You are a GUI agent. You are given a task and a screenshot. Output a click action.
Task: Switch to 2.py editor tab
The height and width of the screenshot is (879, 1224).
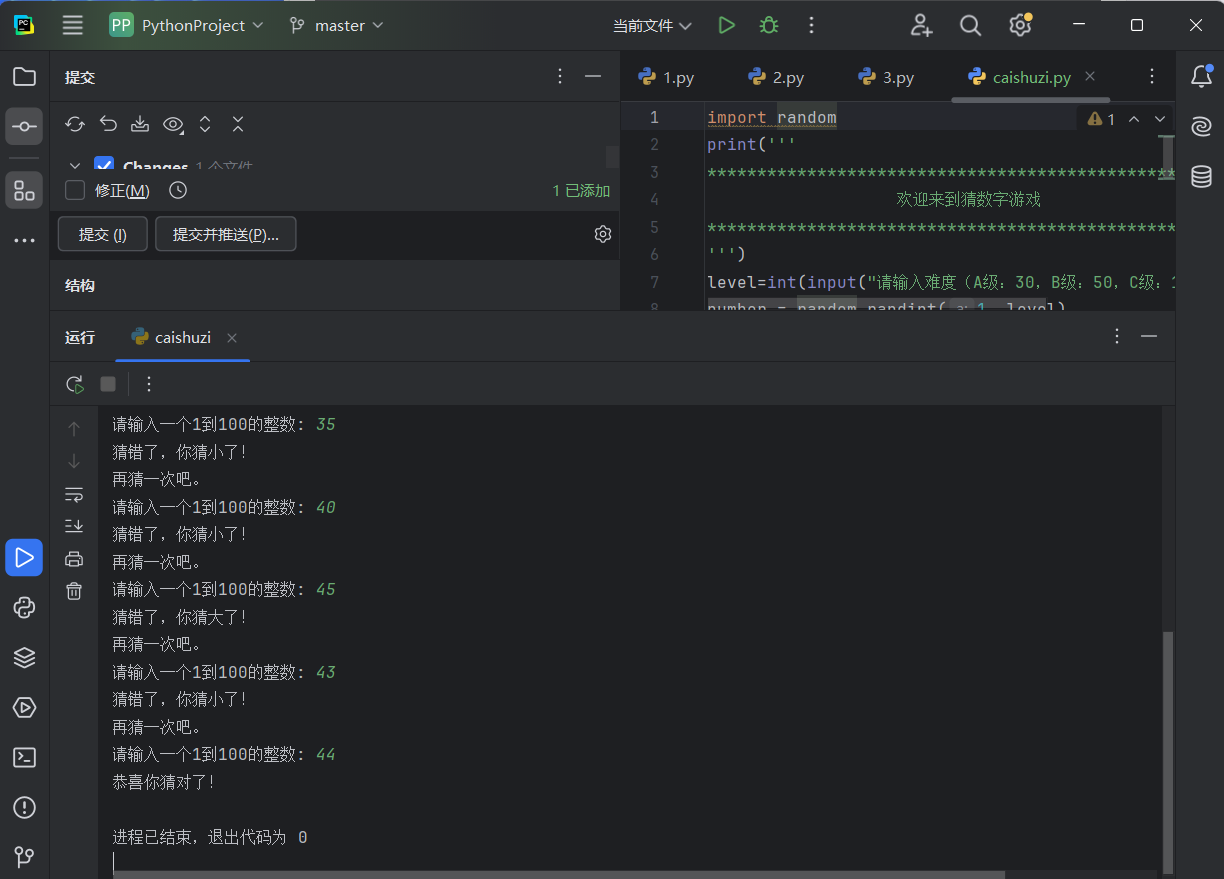[776, 77]
